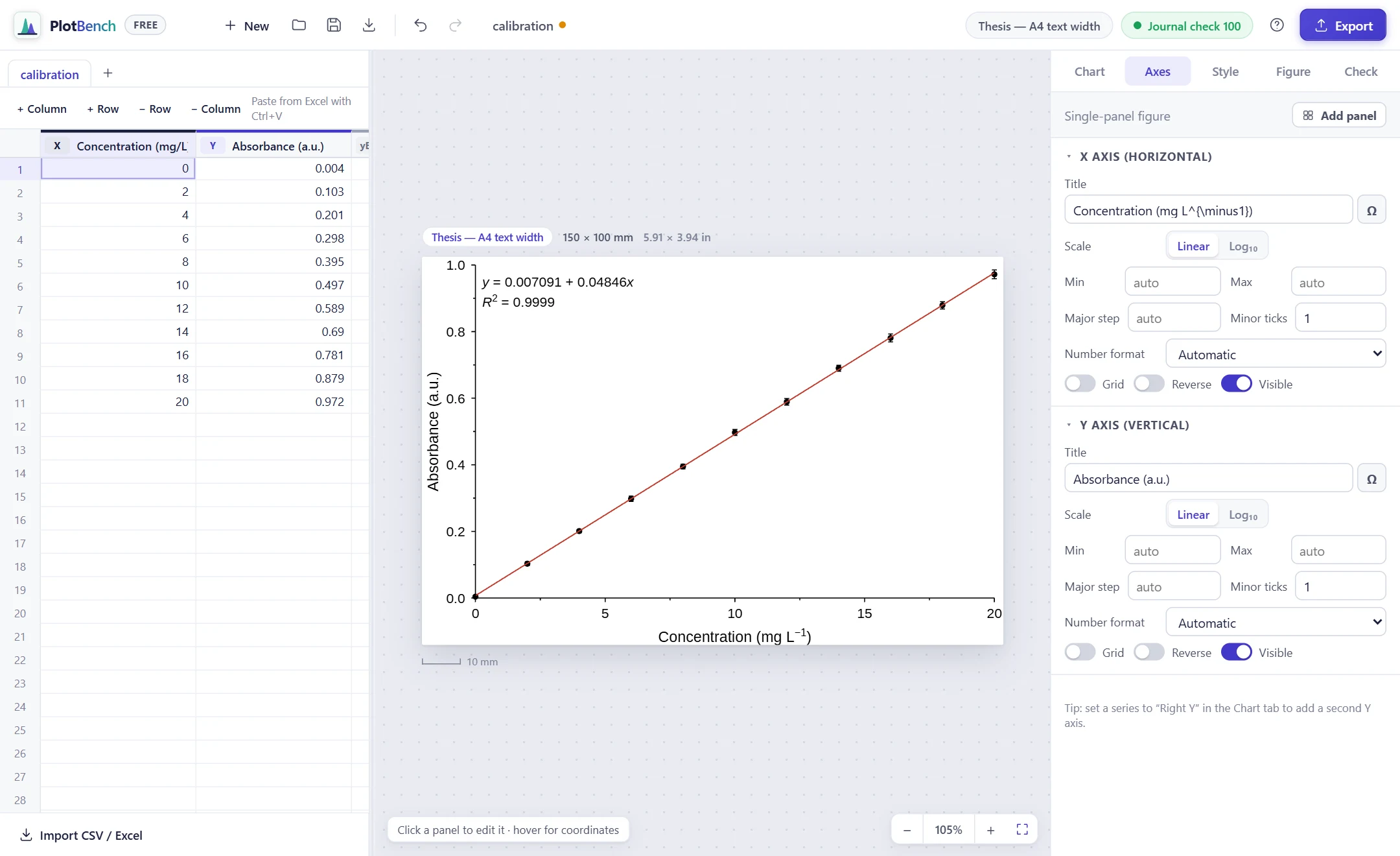Open the 105% zoom level menu
The image size is (1400, 856).
pyautogui.click(x=948, y=829)
